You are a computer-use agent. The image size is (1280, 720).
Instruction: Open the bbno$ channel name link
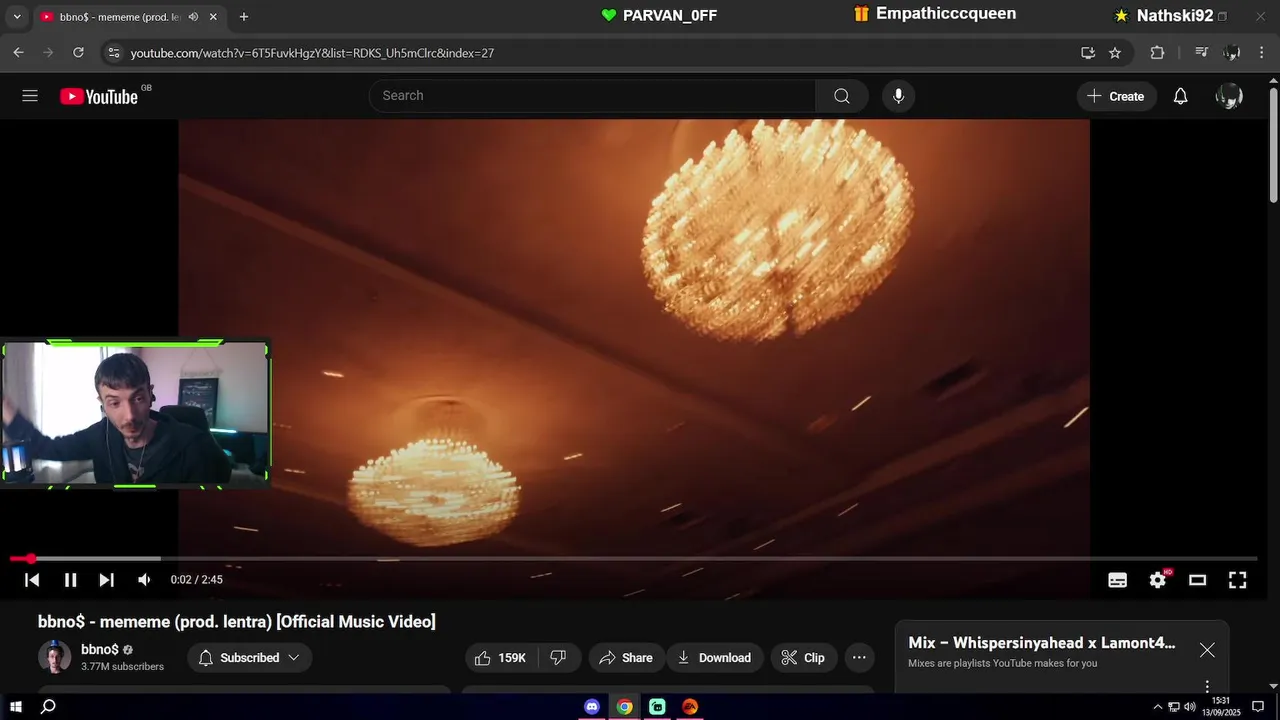click(x=100, y=650)
